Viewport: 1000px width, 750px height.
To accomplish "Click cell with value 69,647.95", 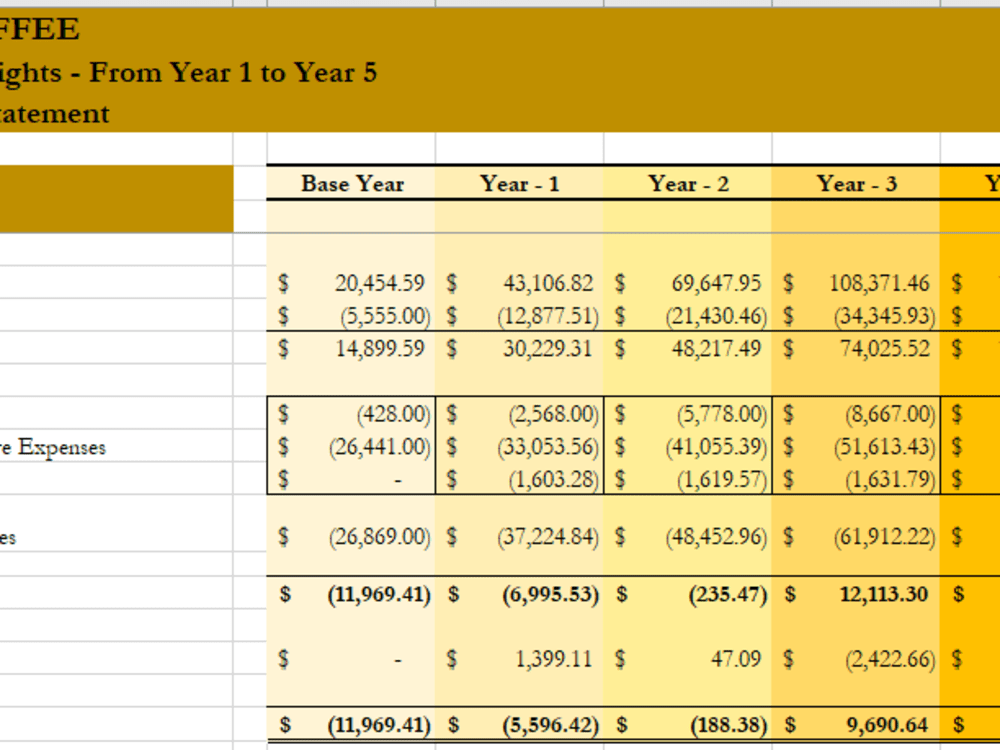I will click(688, 283).
